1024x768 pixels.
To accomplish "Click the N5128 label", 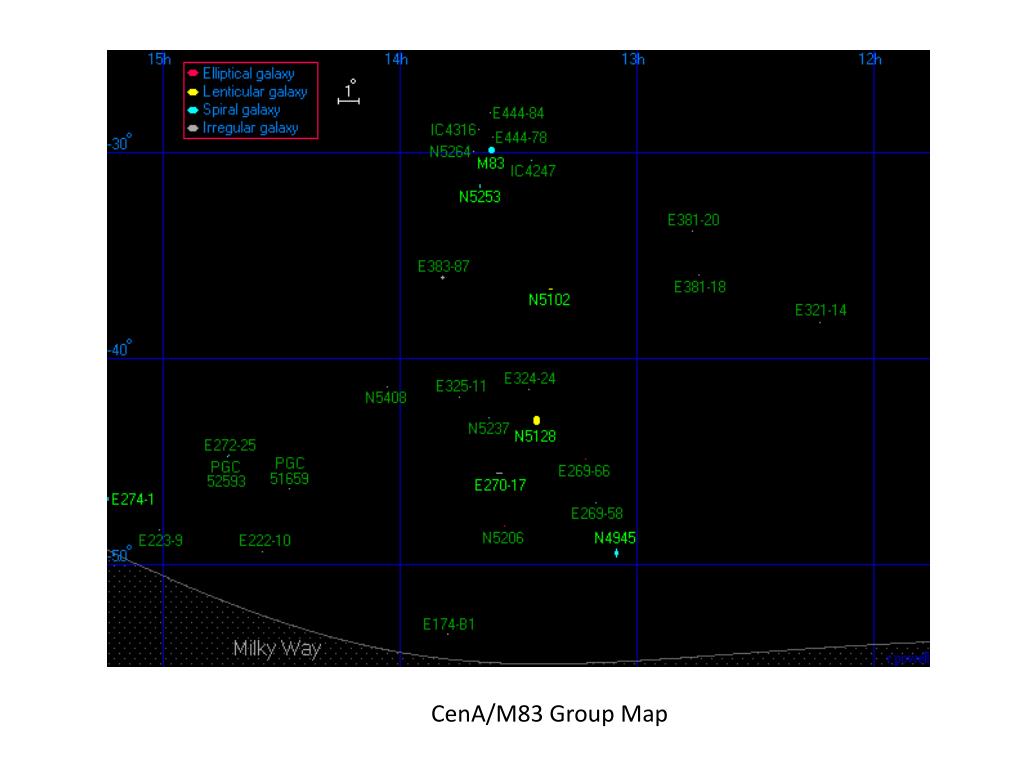I will point(535,436).
